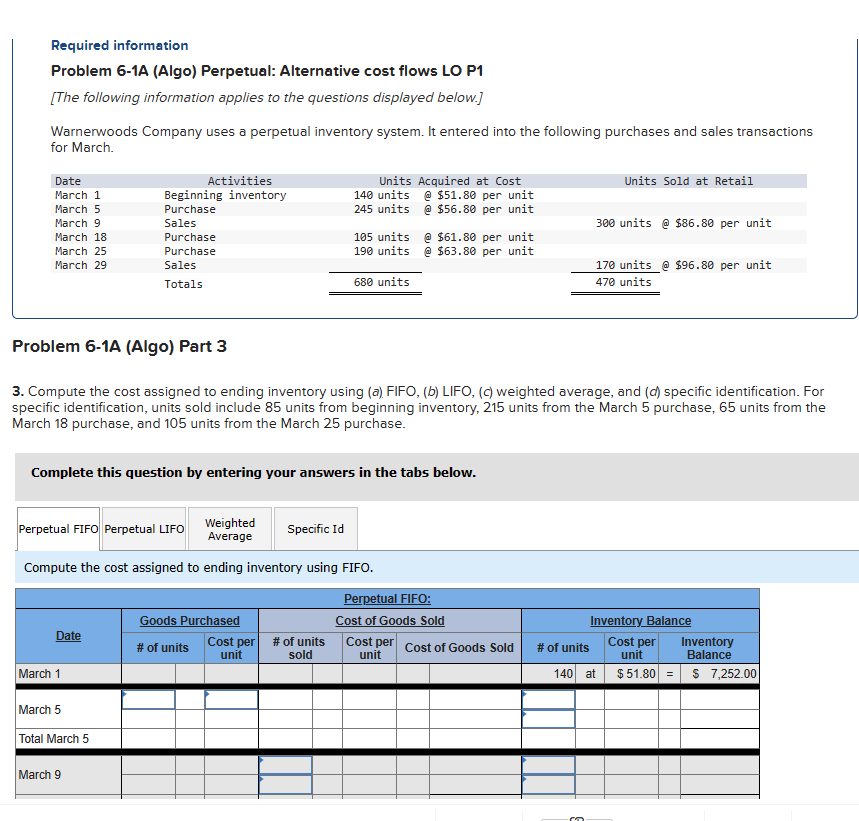
Task: Return to the Perpetual FIFO tab
Action: 57,529
